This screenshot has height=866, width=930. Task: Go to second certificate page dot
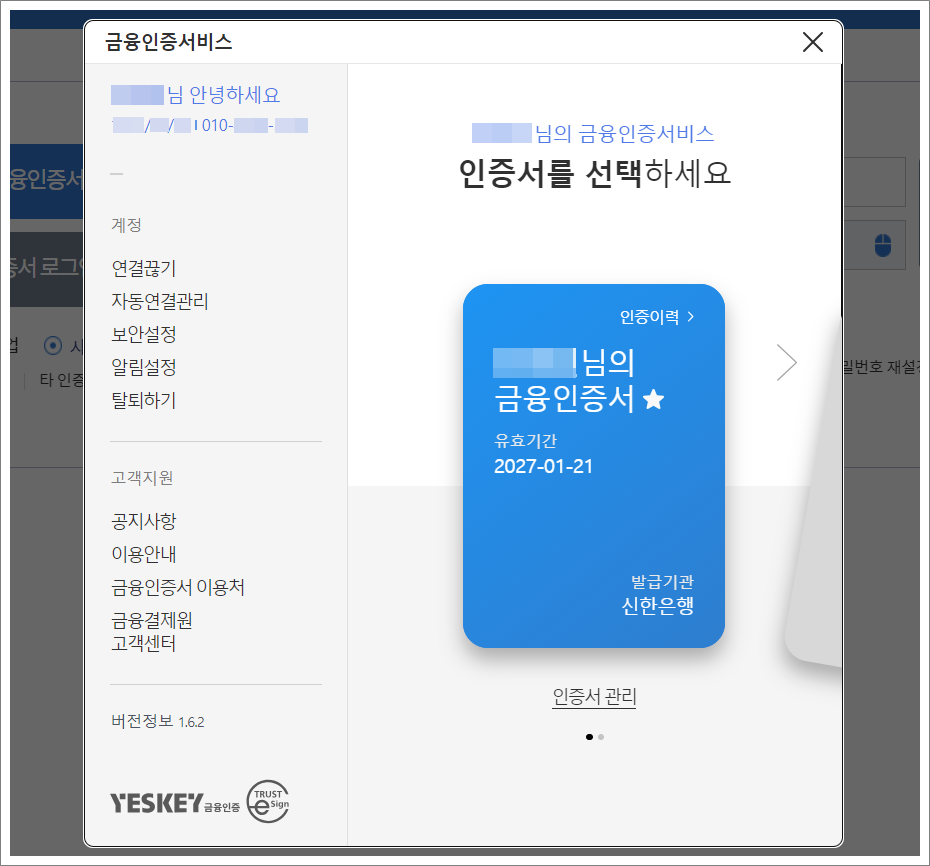click(601, 737)
